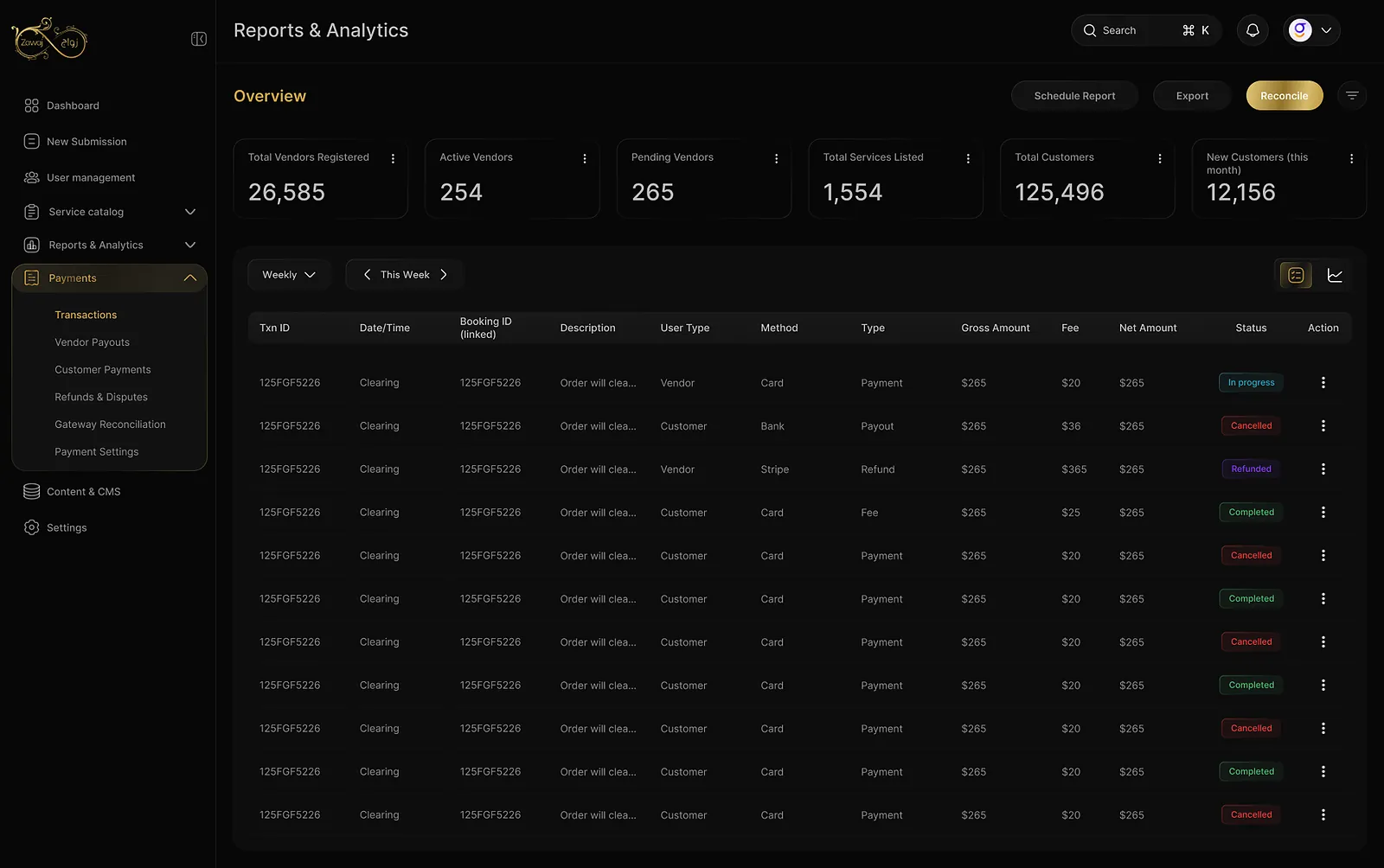Open Settings from the sidebar
Image resolution: width=1384 pixels, height=868 pixels.
click(x=55, y=528)
